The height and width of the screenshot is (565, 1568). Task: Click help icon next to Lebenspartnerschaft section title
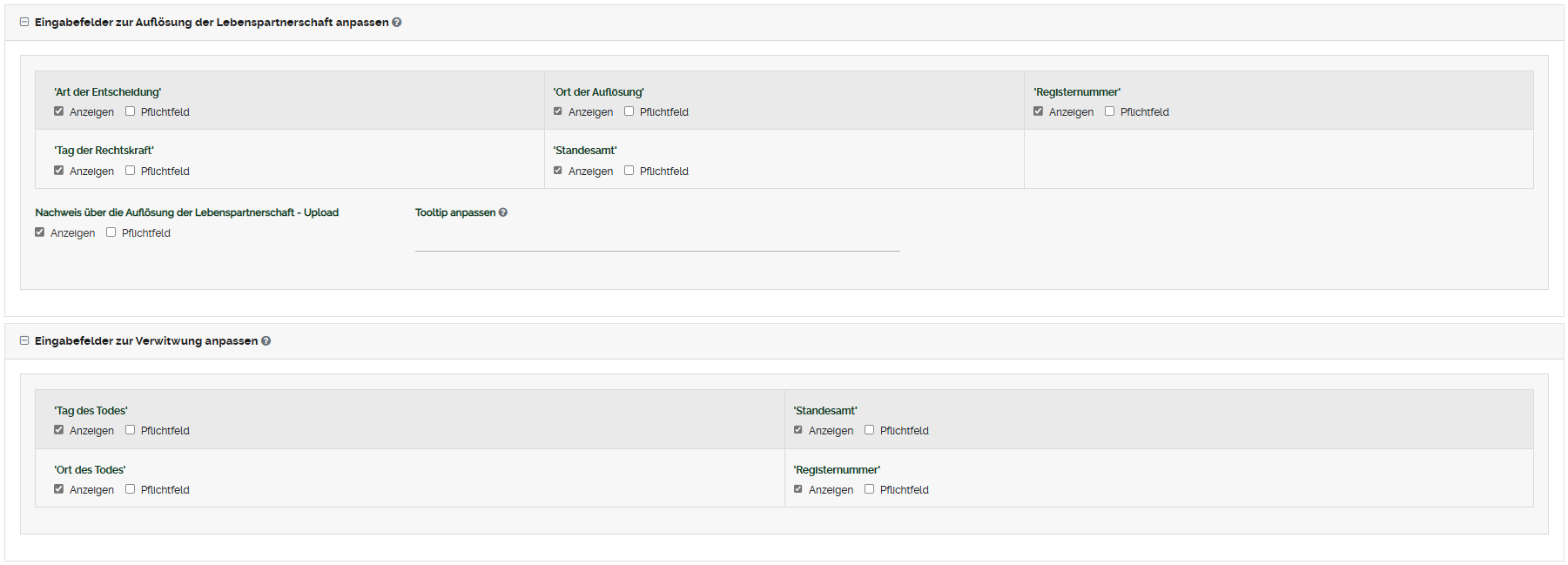(x=397, y=23)
